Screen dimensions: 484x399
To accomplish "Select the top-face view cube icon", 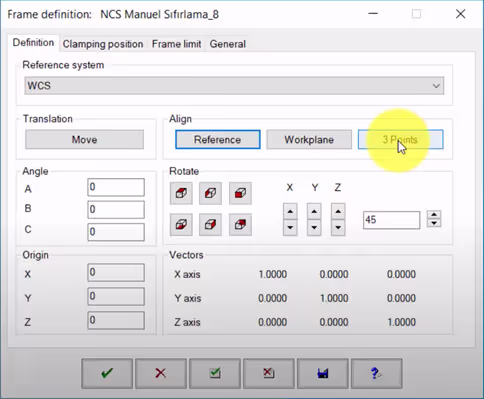I will coord(181,193).
